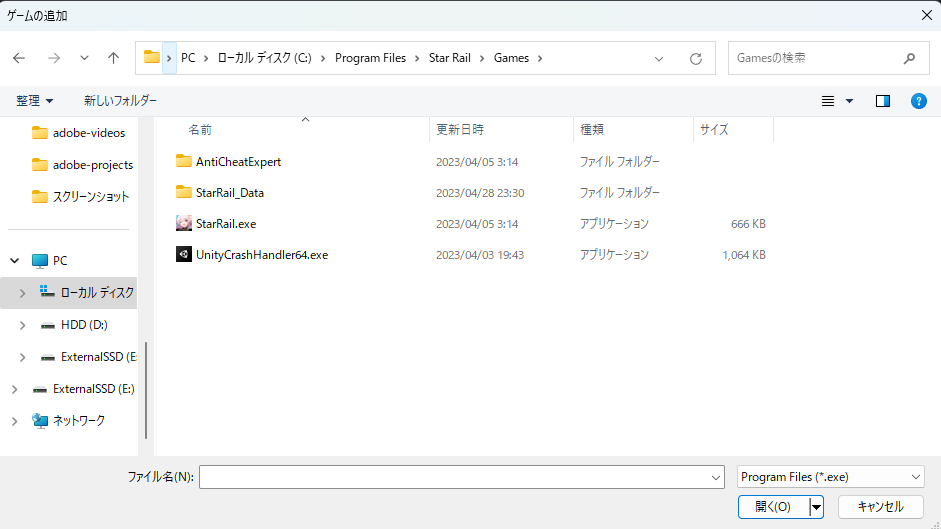Click the 666 KB size cell

748,224
